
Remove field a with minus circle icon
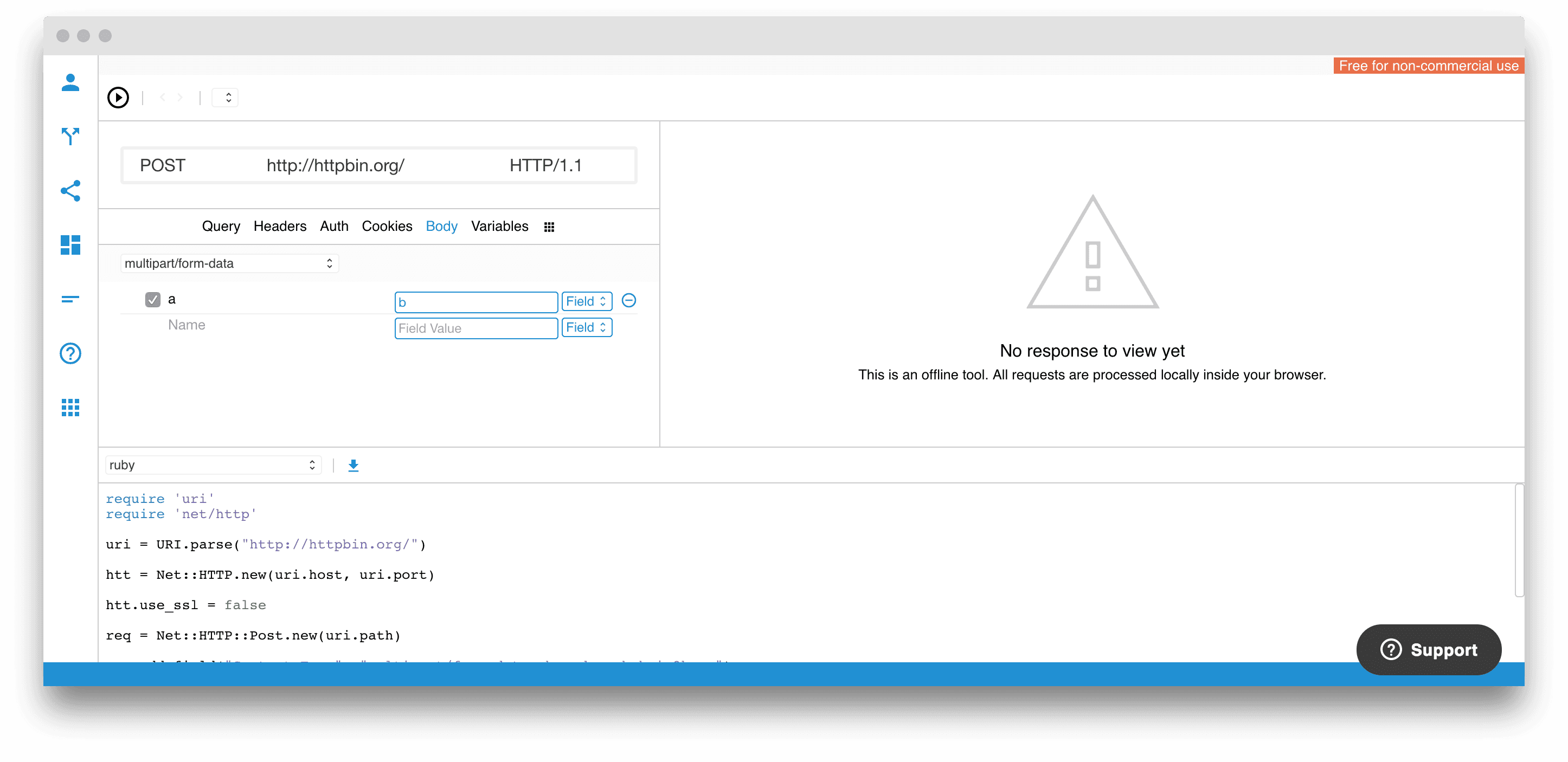coord(629,300)
